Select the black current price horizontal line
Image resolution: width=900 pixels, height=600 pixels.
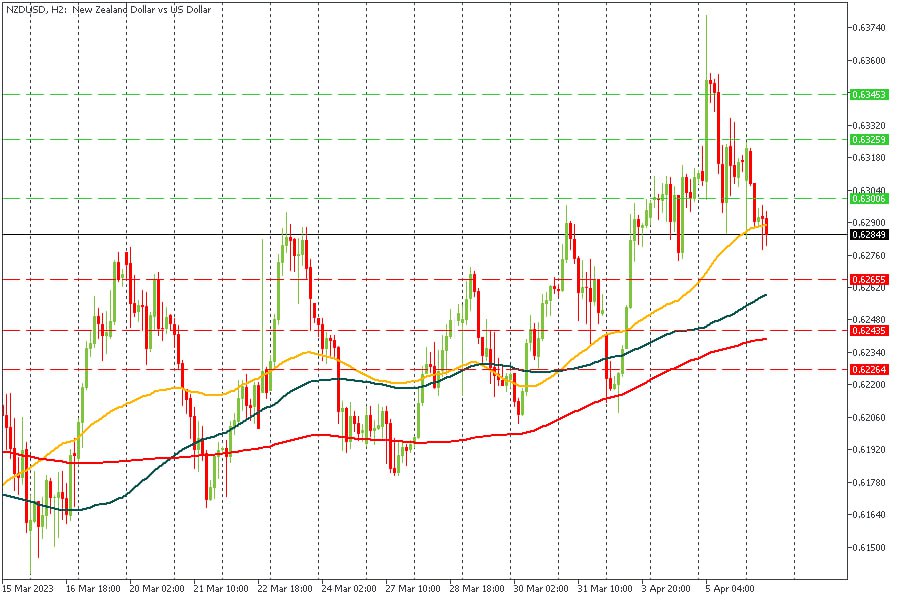tap(425, 235)
